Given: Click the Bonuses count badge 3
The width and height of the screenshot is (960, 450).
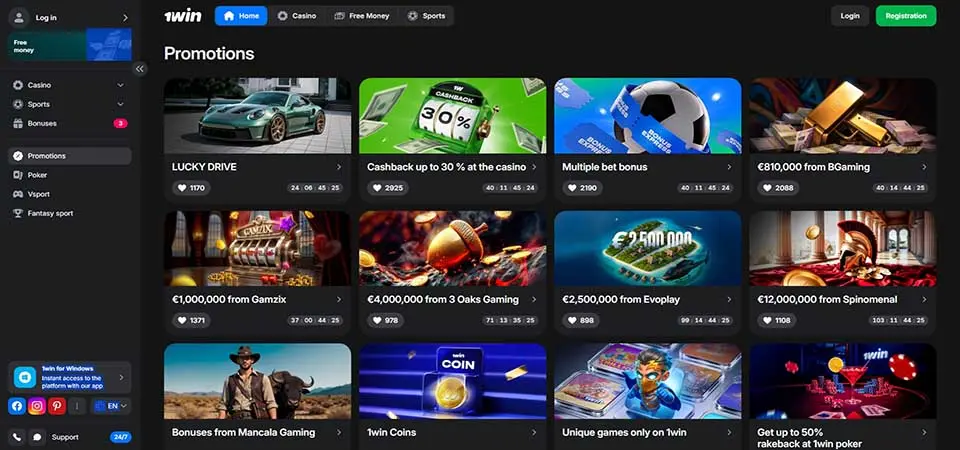Looking at the screenshot, I should [121, 123].
